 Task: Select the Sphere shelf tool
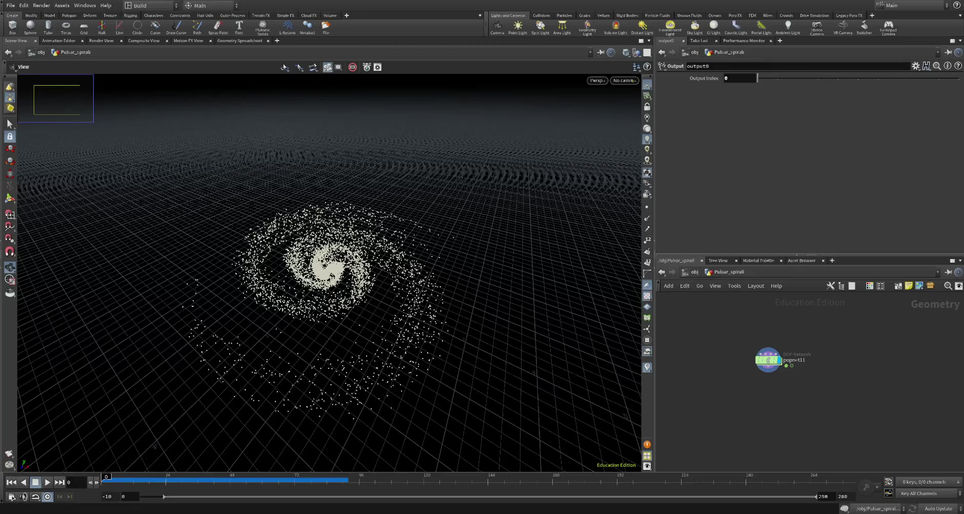click(30, 26)
